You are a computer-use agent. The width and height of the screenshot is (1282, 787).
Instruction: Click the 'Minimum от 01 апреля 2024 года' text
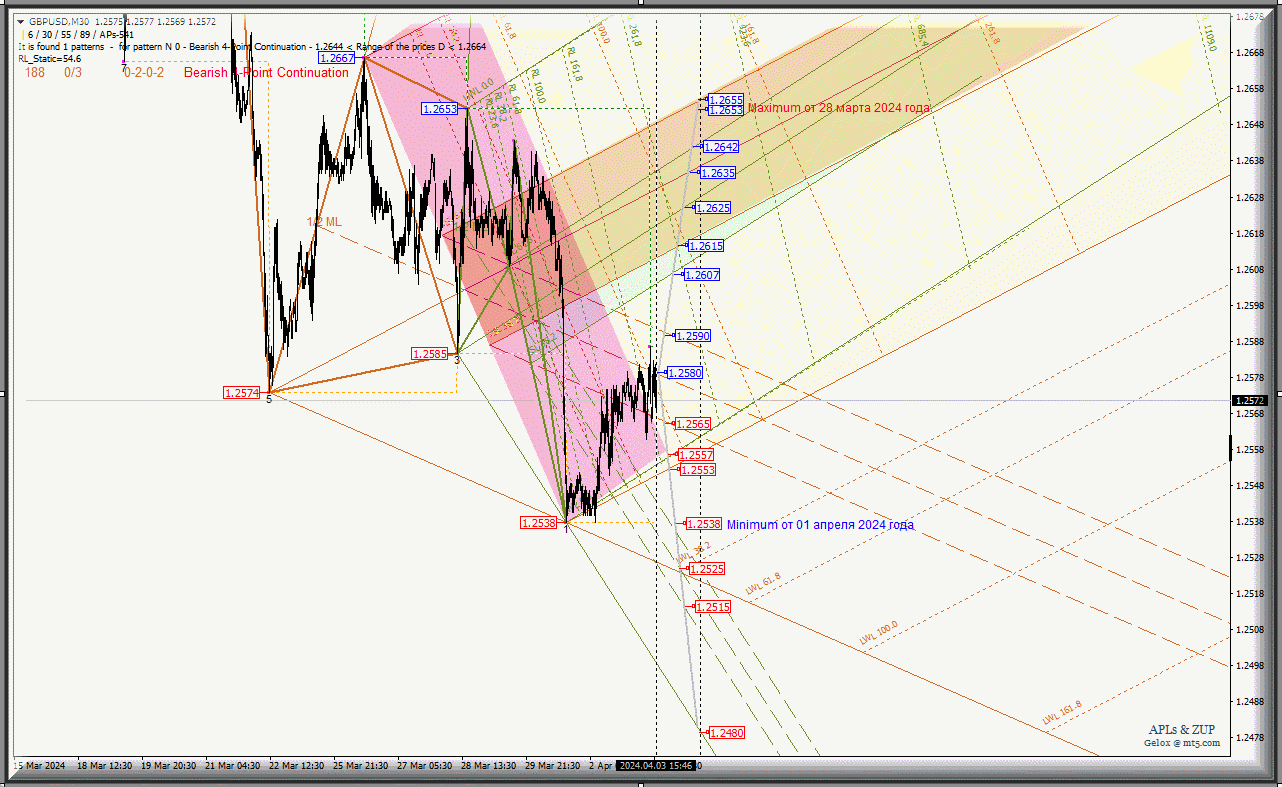pyautogui.click(x=820, y=525)
